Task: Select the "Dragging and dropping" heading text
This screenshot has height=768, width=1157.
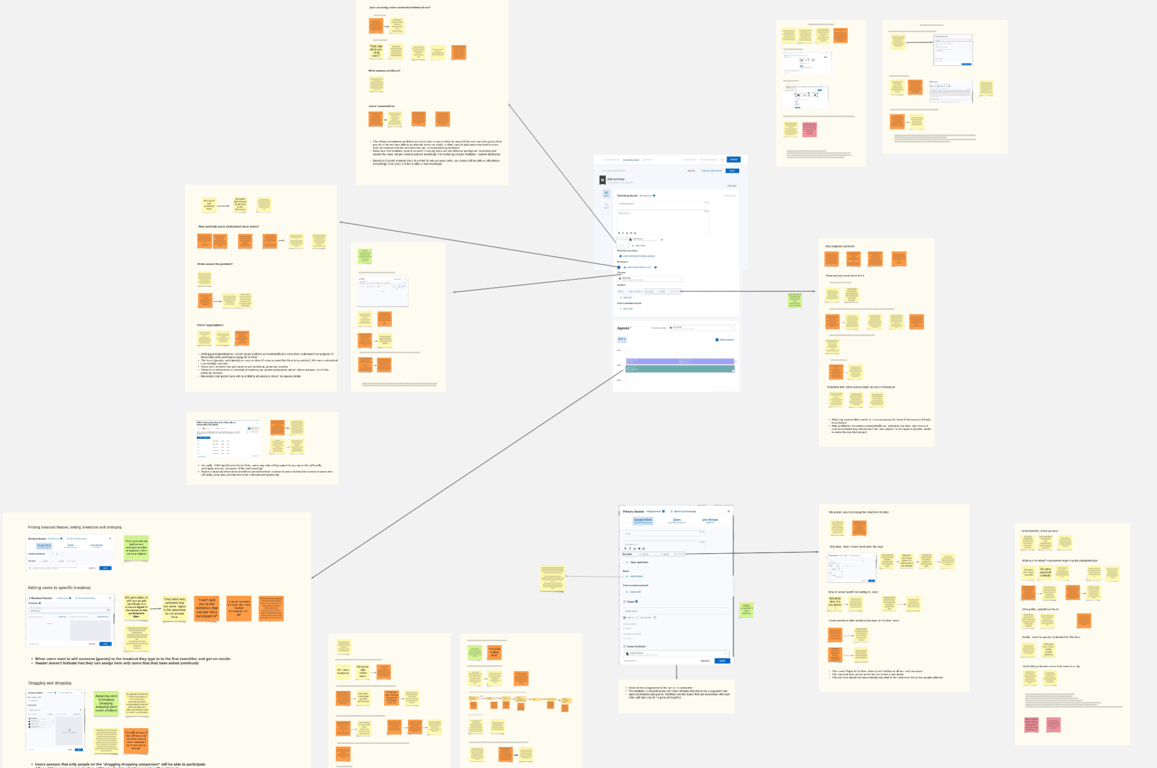Action: pyautogui.click(x=49, y=683)
